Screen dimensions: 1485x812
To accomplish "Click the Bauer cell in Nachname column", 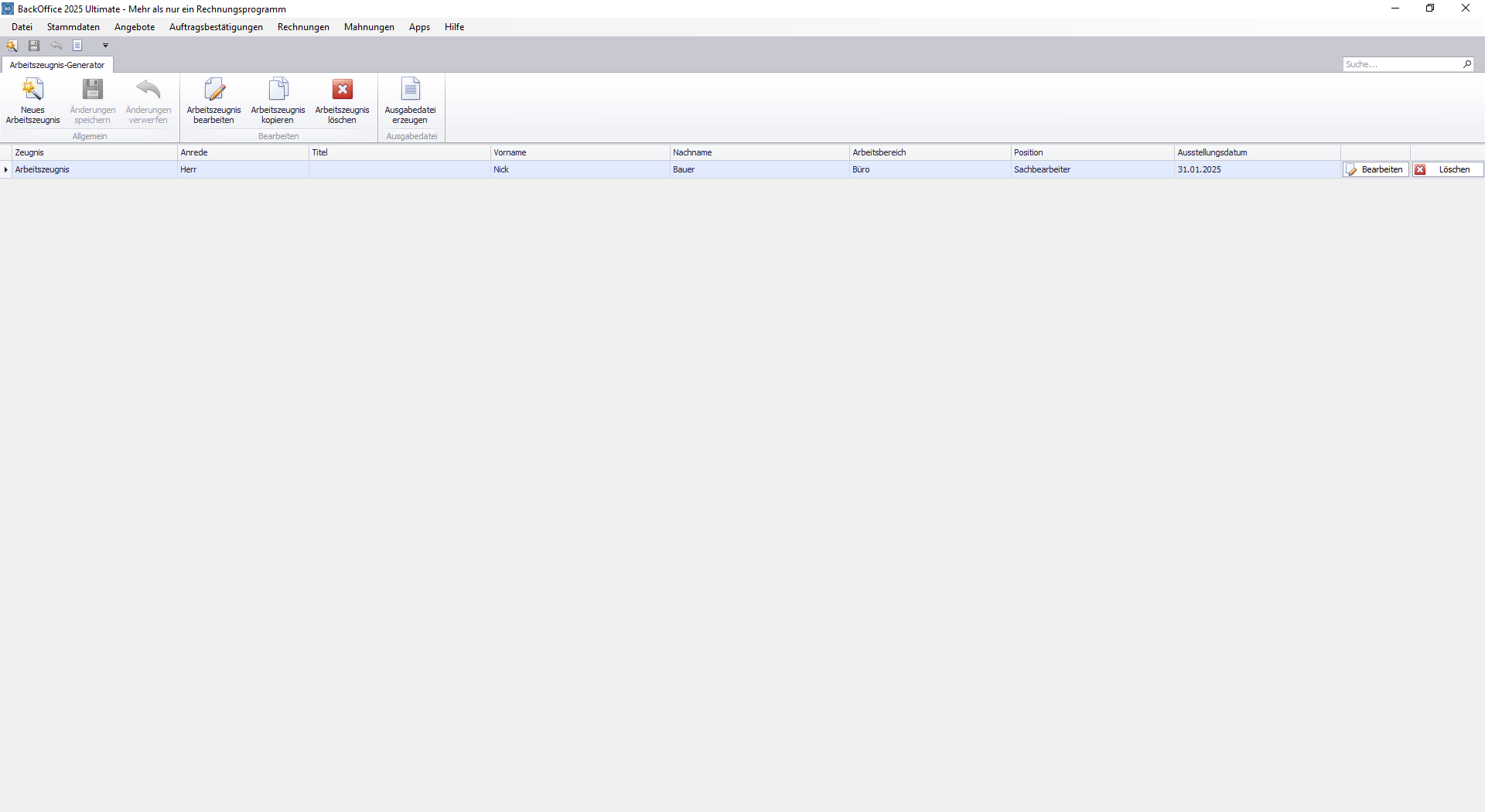I will (x=760, y=169).
